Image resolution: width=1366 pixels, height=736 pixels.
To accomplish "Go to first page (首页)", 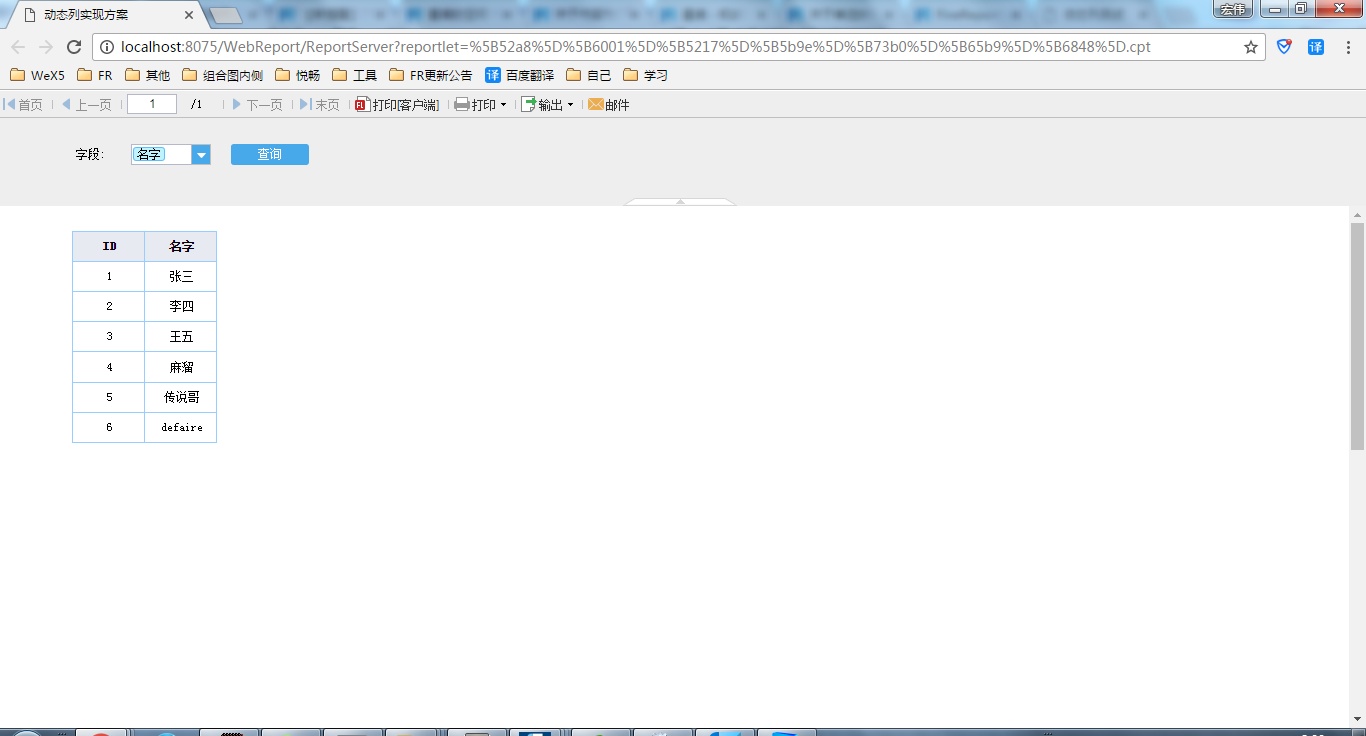I will coord(23,104).
